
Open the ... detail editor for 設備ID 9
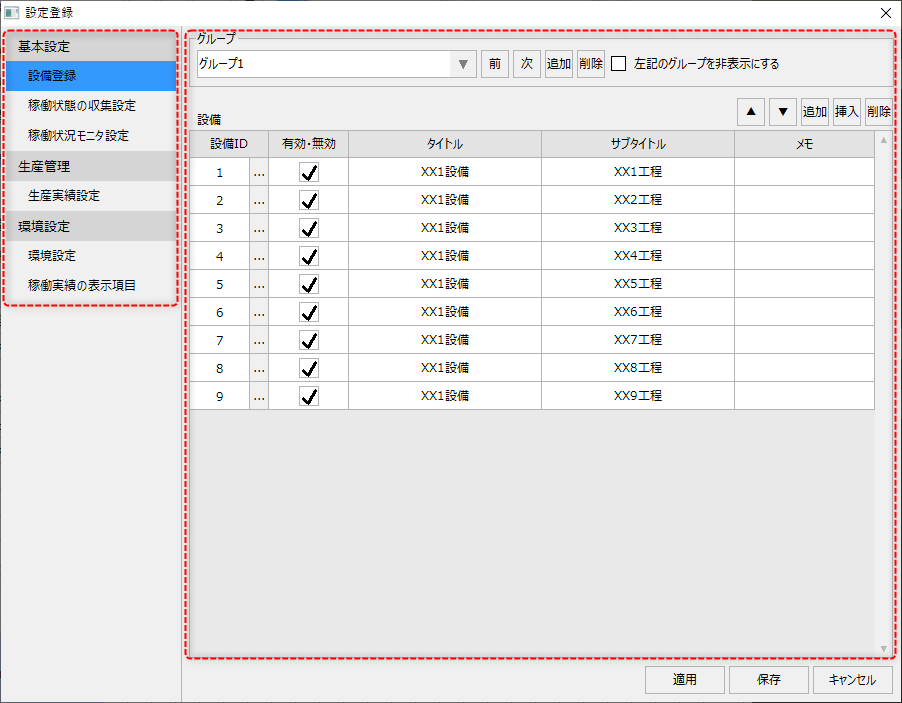pos(258,395)
